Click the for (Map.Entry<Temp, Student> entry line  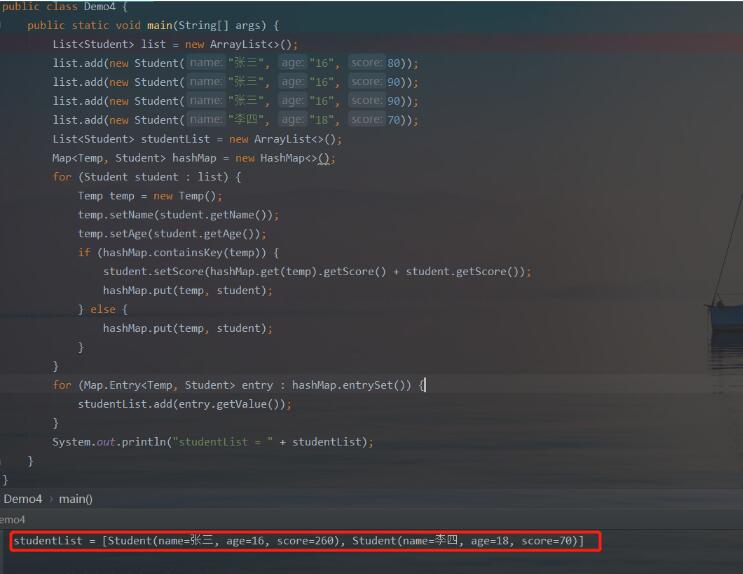[239, 385]
